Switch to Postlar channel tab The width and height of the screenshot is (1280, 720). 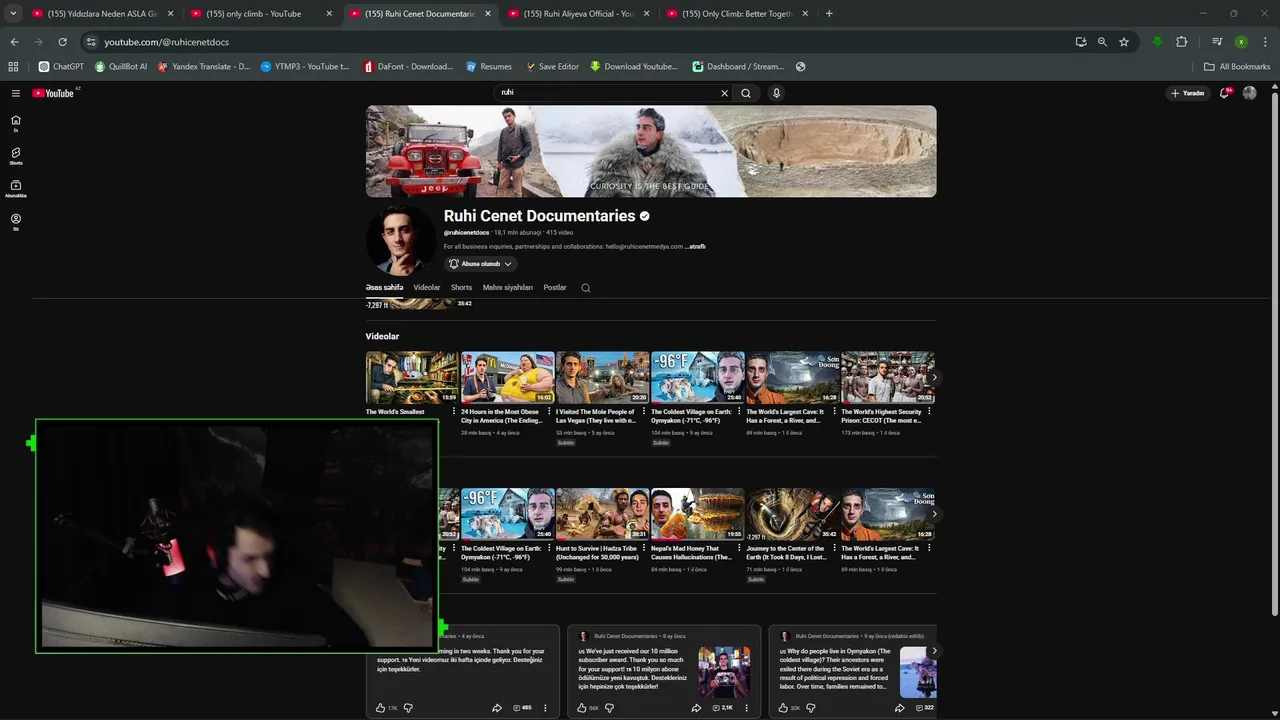click(x=555, y=288)
